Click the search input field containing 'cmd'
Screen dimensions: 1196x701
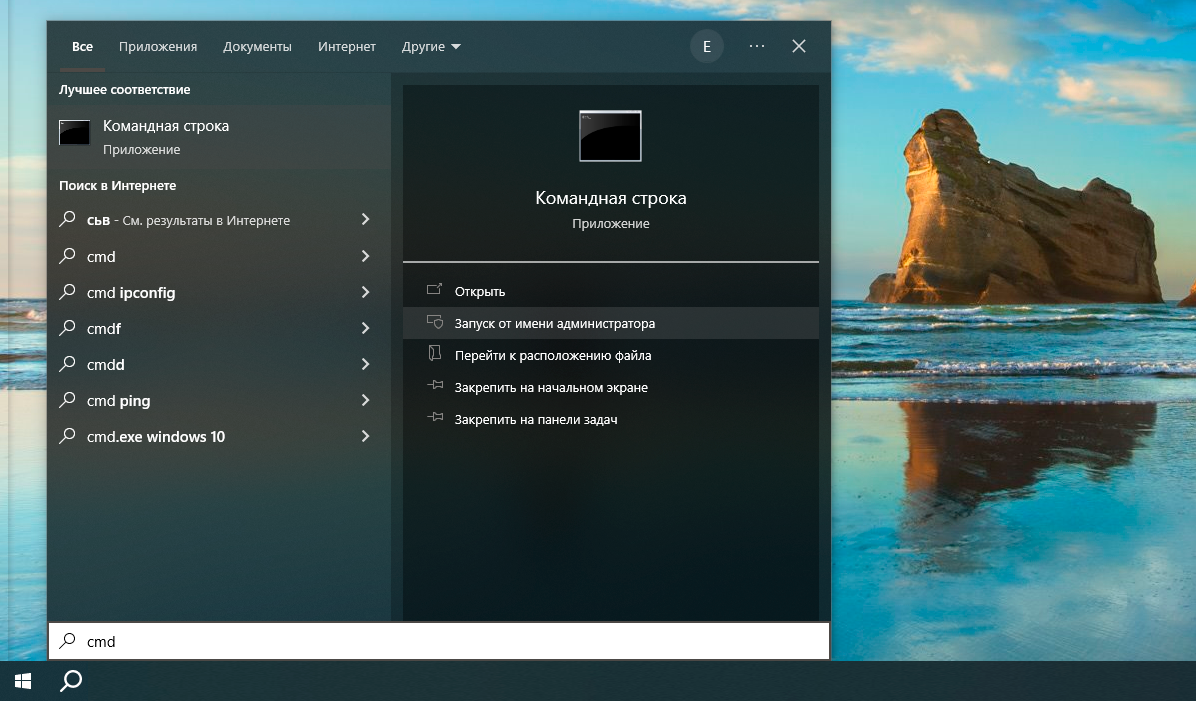(440, 642)
